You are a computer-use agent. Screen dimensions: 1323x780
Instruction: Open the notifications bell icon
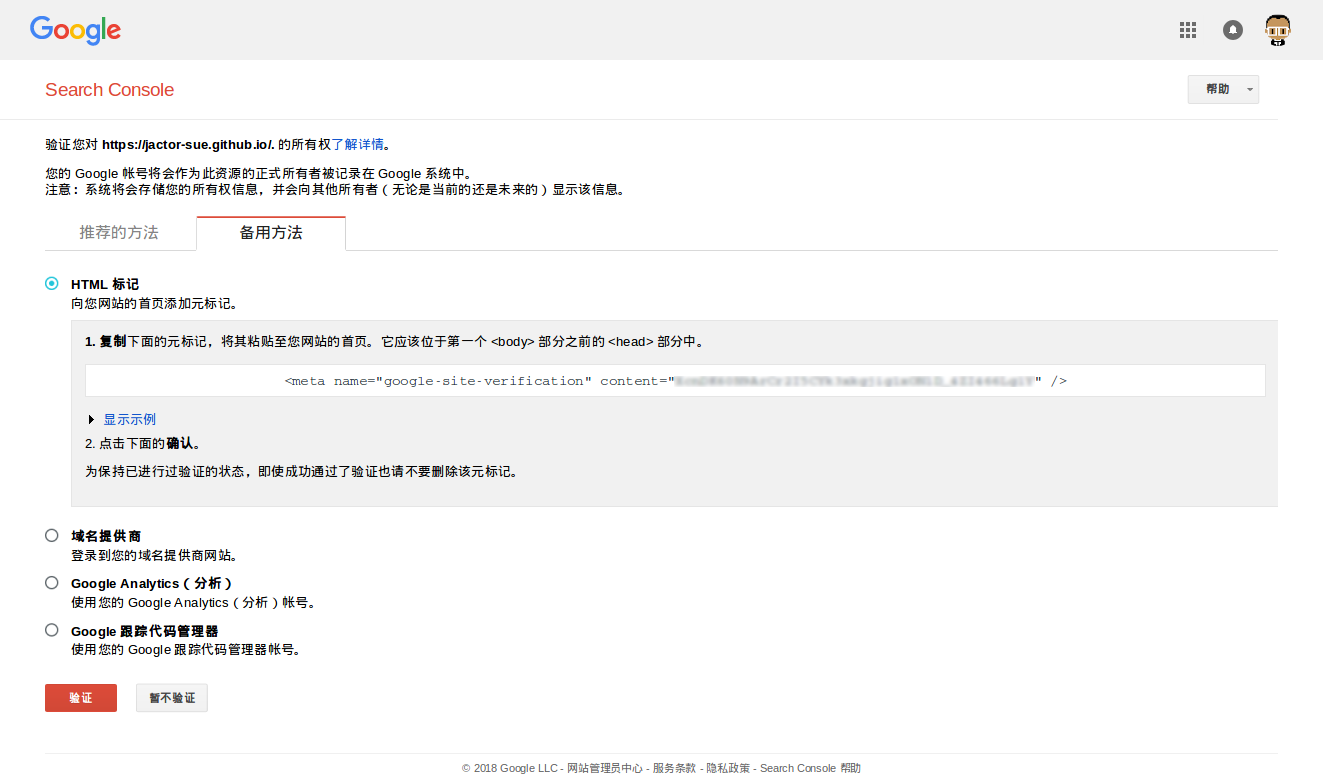[x=1233, y=30]
